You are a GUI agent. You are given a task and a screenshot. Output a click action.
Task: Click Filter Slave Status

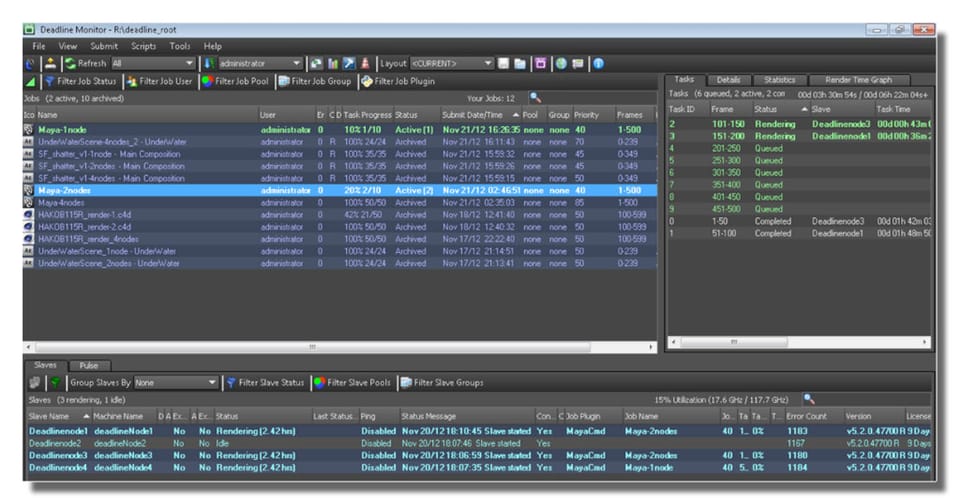pyautogui.click(x=265, y=382)
